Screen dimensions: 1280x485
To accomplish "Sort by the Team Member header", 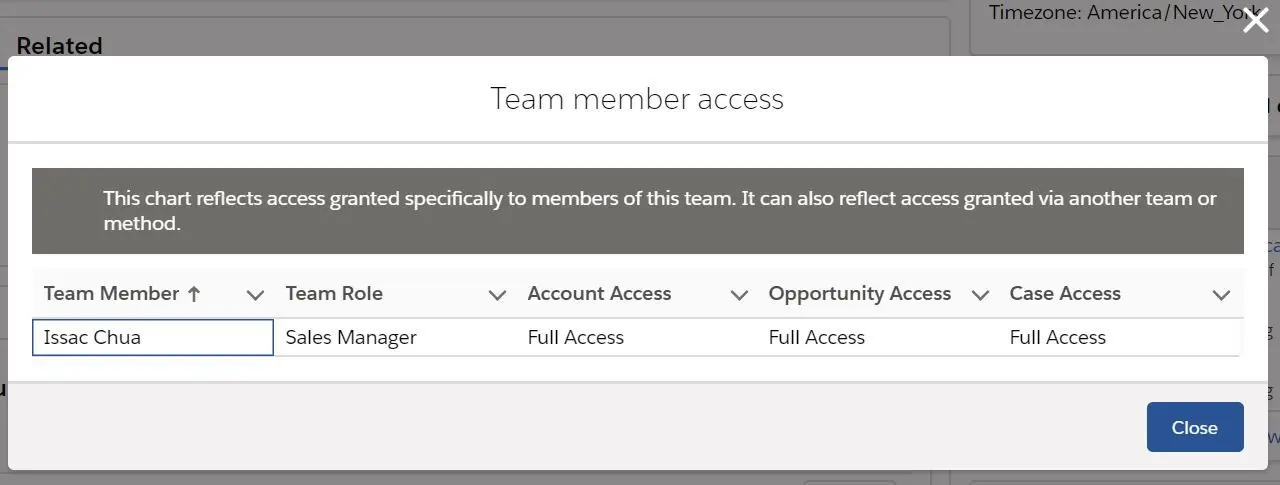I will tap(111, 294).
